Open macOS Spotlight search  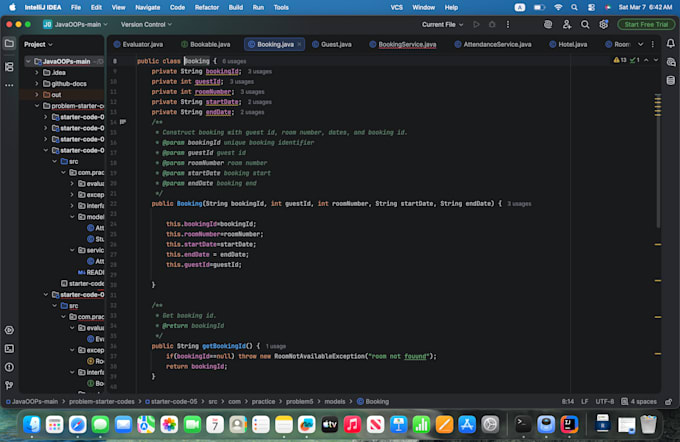tap(574, 7)
